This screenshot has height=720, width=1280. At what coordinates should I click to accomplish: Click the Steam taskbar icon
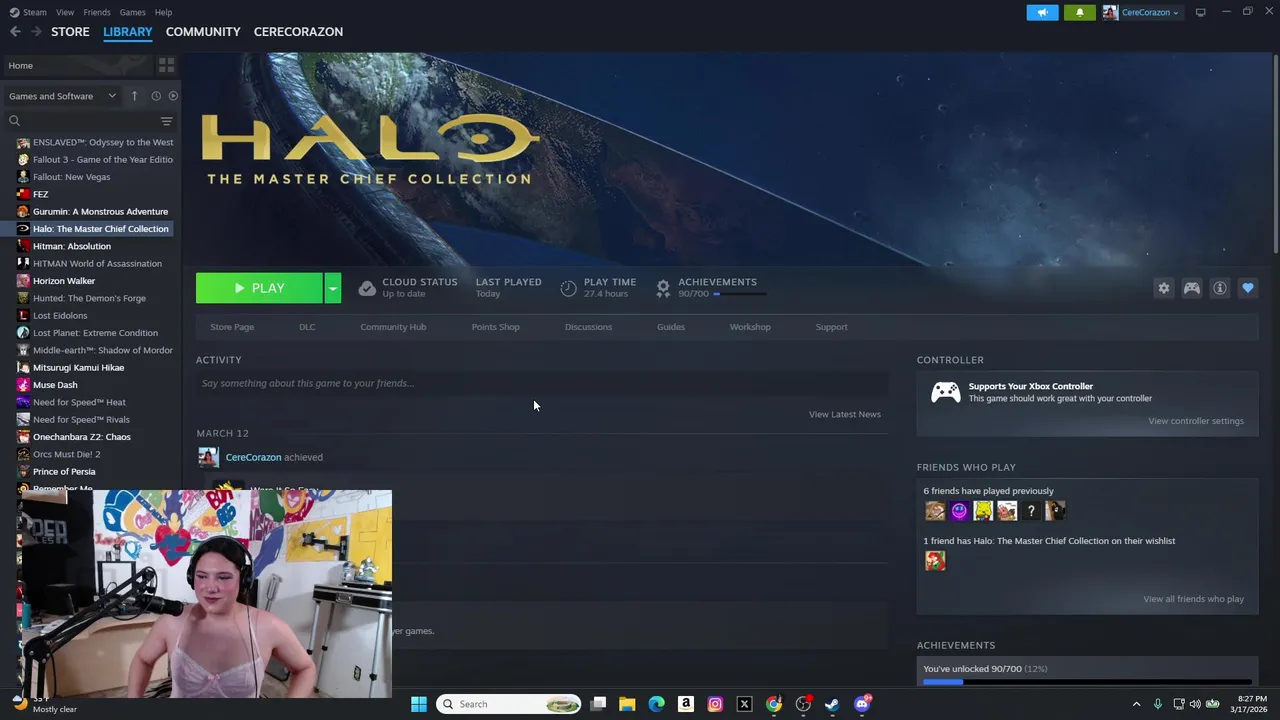(x=832, y=704)
